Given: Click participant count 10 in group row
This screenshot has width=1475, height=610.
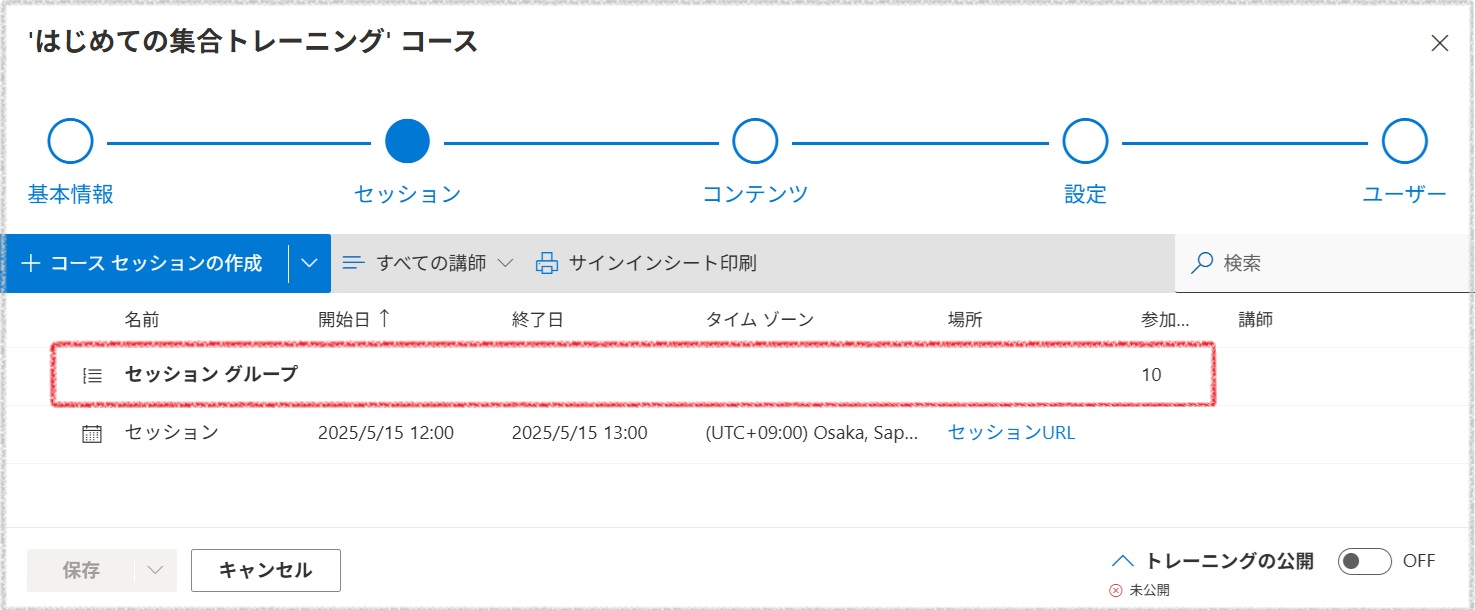Looking at the screenshot, I should tap(1151, 375).
